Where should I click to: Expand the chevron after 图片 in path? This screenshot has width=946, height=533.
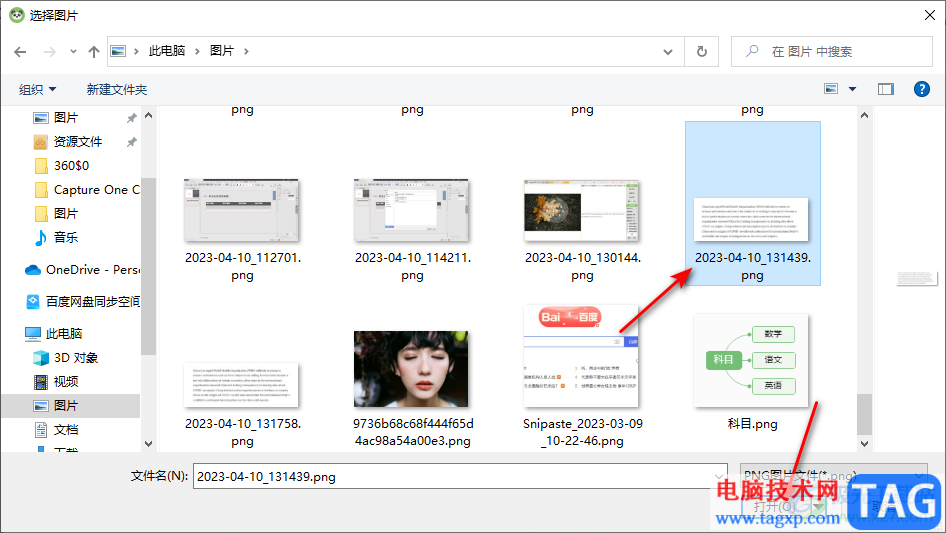coord(246,51)
